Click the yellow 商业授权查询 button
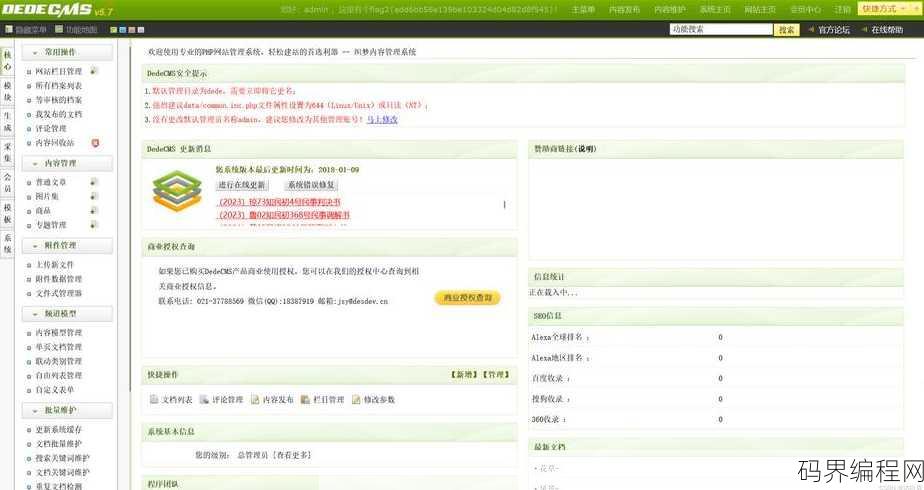The width and height of the screenshot is (924, 490). point(467,298)
